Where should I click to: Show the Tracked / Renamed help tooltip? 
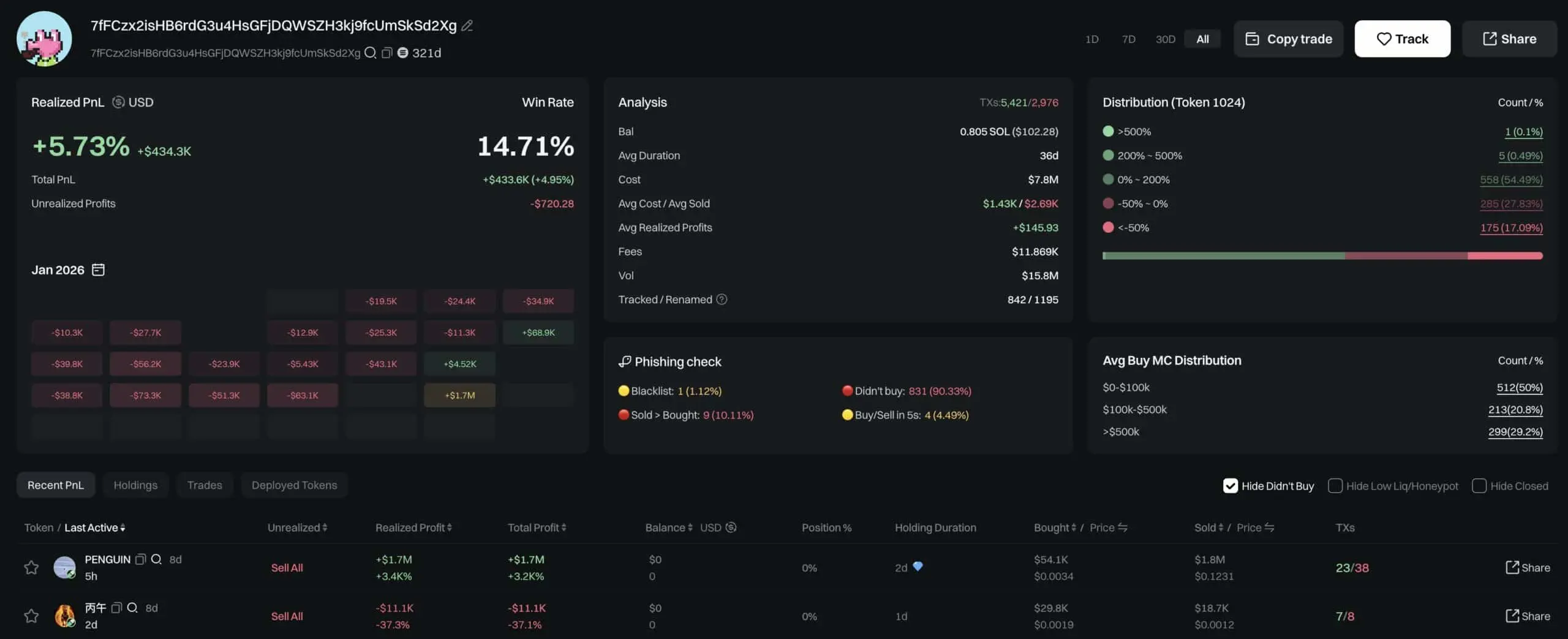pyautogui.click(x=722, y=300)
